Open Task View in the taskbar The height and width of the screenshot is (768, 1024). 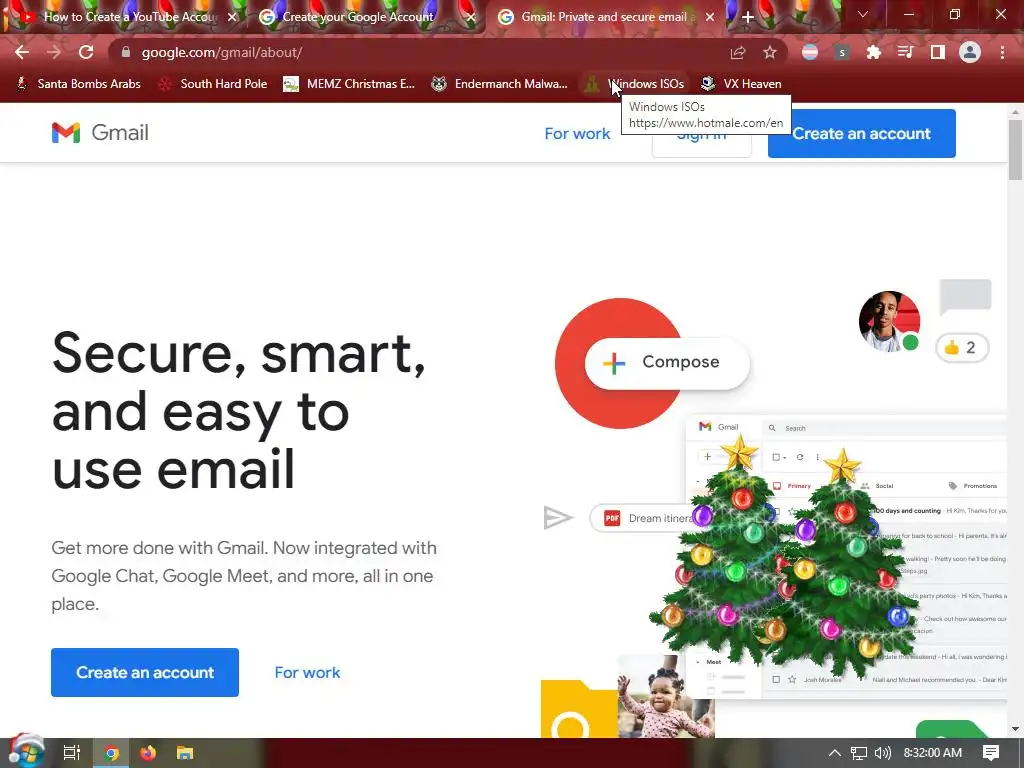tap(72, 753)
